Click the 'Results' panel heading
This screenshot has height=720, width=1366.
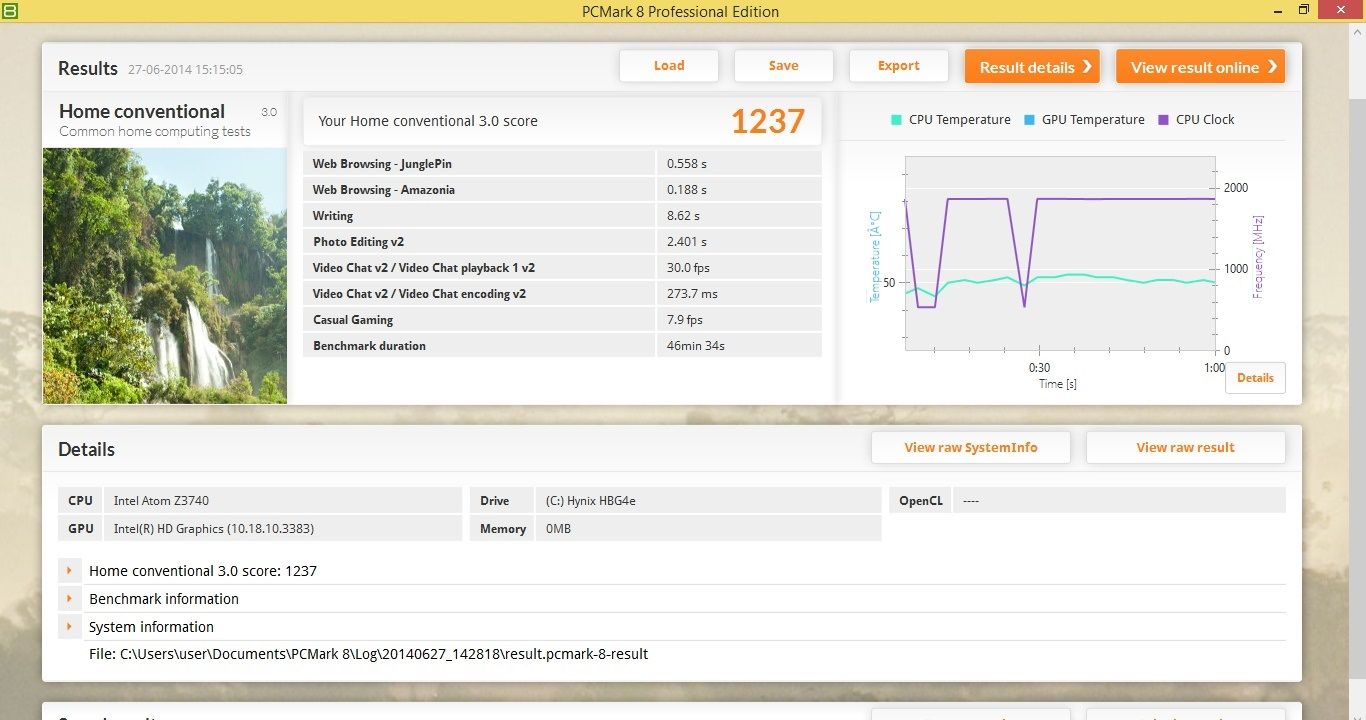88,68
